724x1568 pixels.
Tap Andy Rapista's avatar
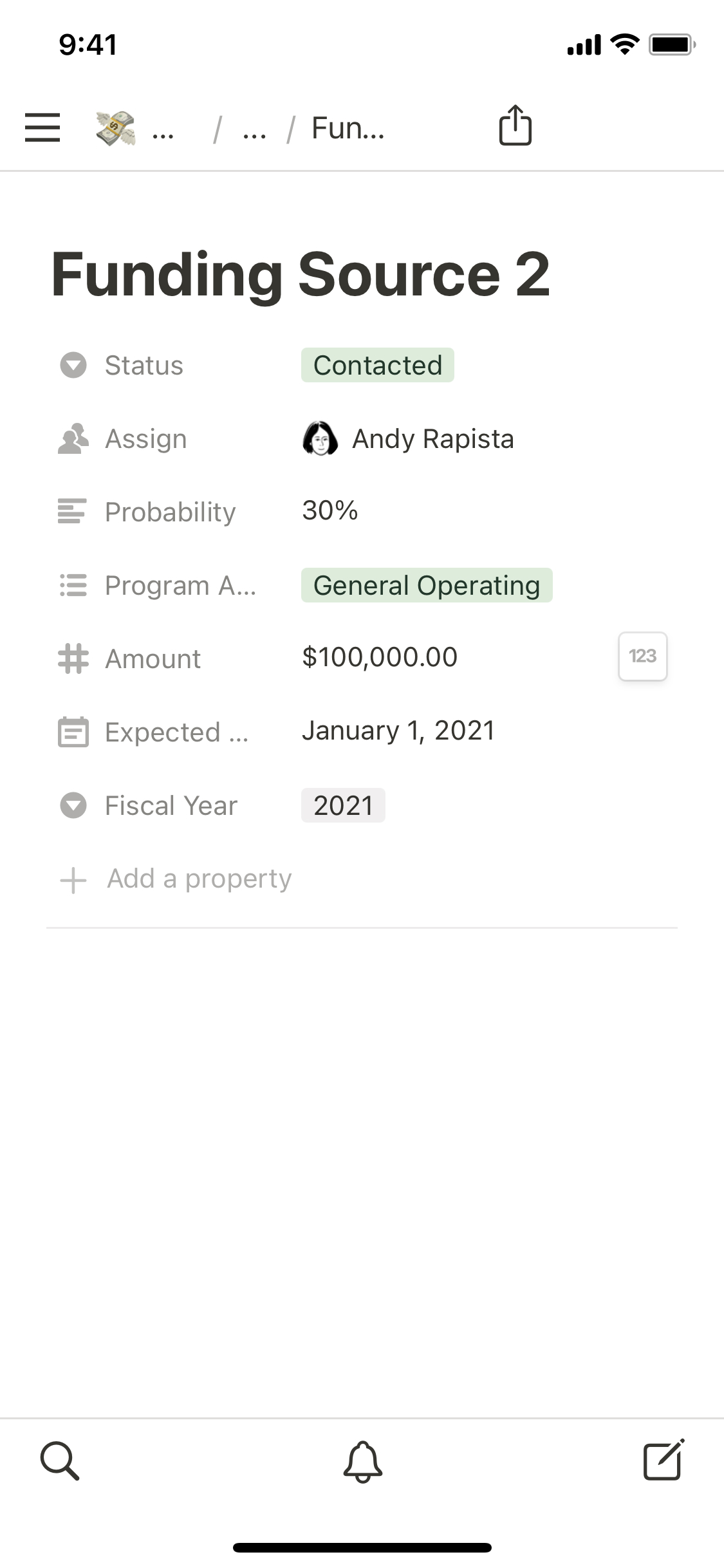tap(320, 439)
